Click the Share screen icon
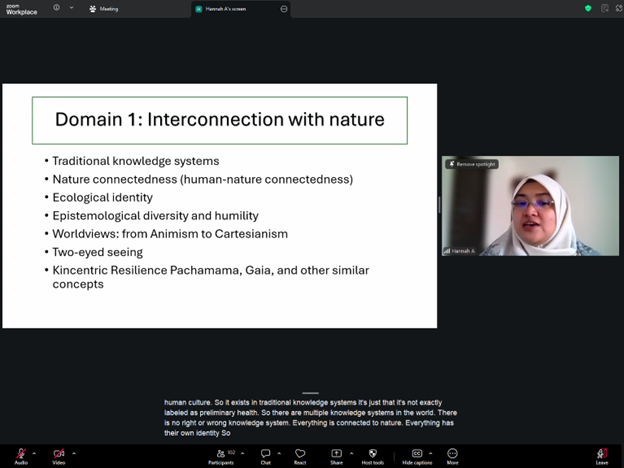The image size is (624, 468). coord(336,454)
